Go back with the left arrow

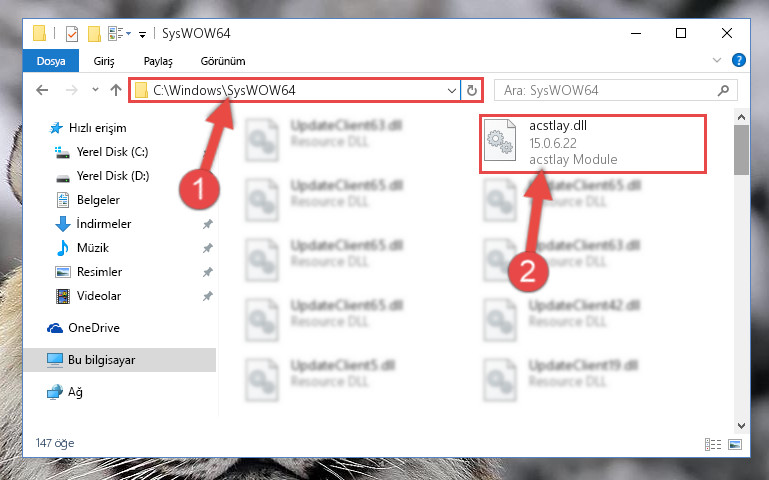pyautogui.click(x=42, y=90)
